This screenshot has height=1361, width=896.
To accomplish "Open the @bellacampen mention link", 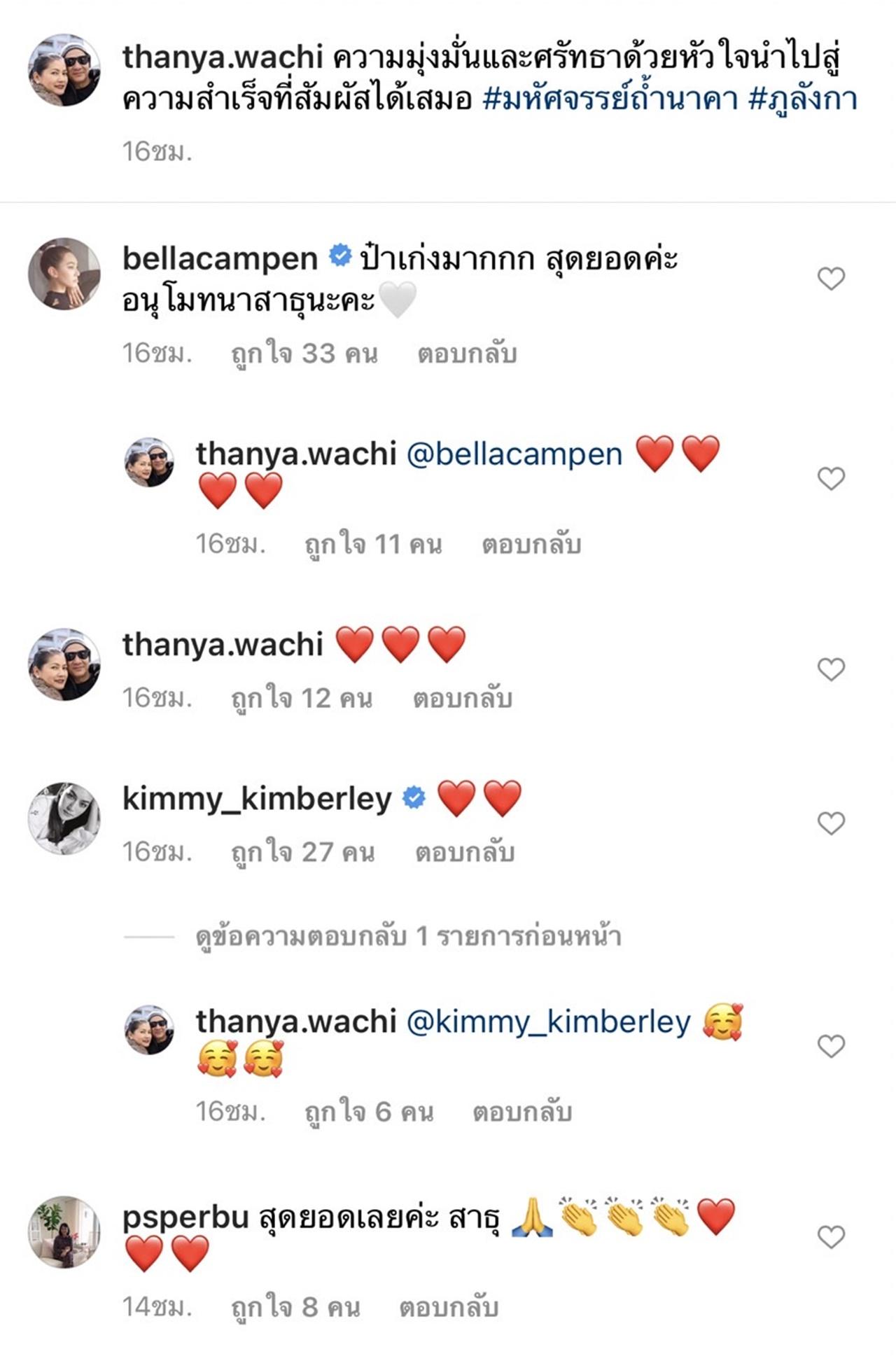I will (514, 454).
